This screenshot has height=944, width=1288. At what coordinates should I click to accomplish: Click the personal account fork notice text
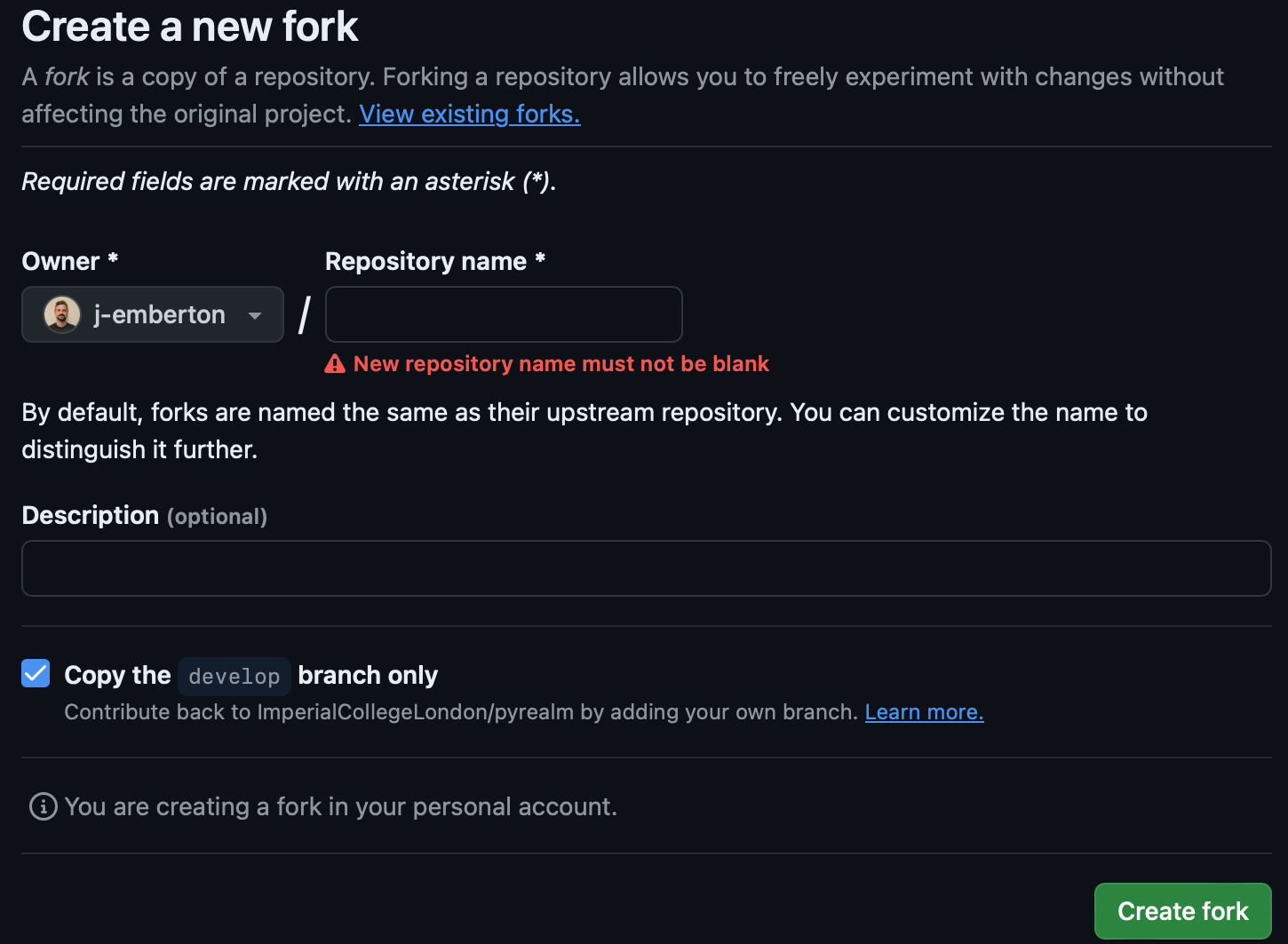tap(340, 806)
